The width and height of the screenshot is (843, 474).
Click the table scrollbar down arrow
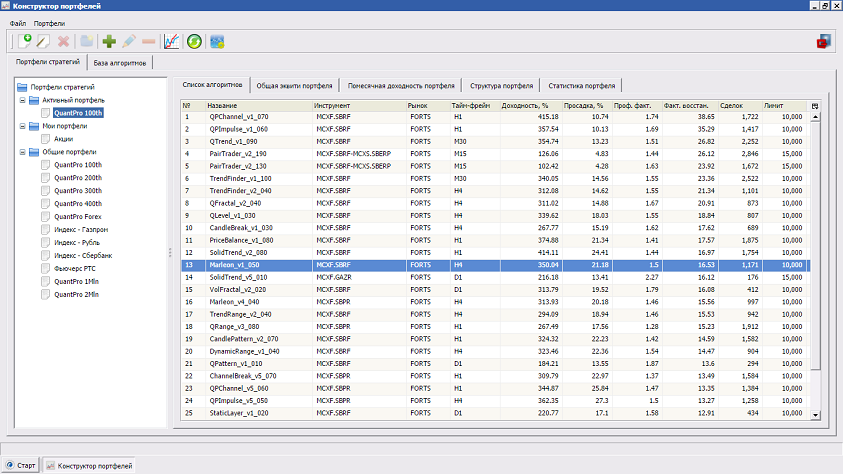[815, 414]
